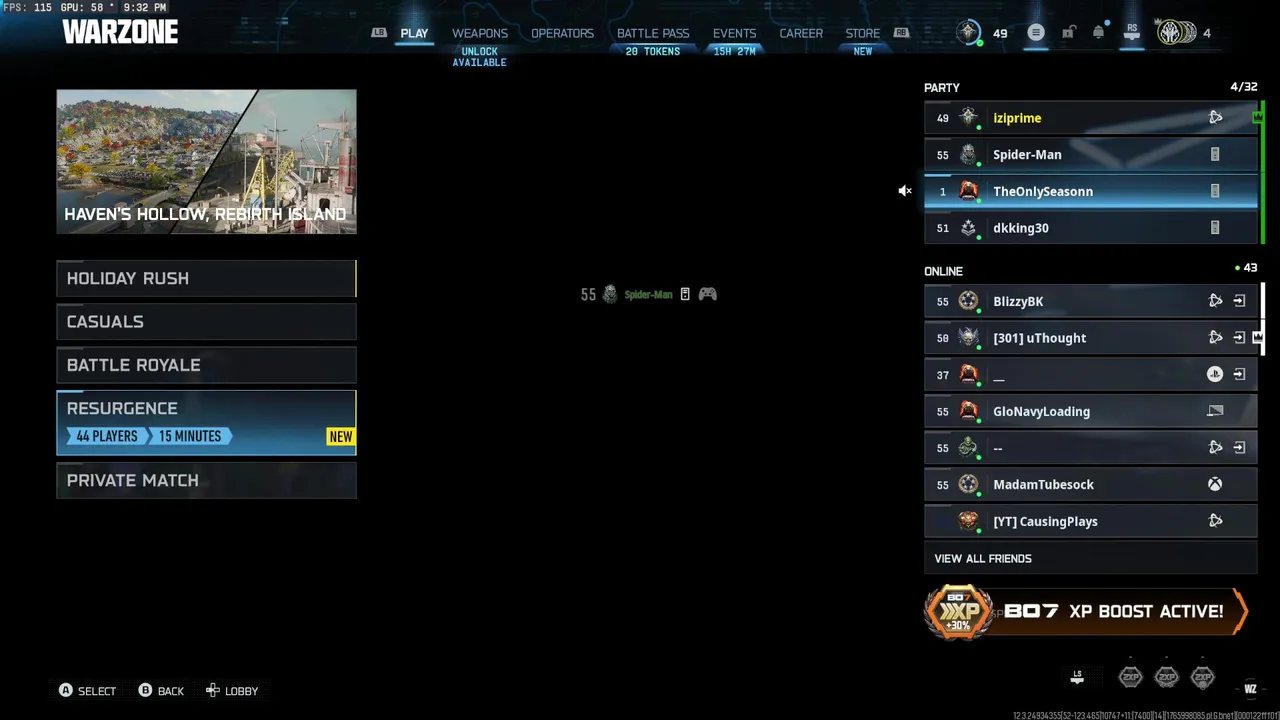This screenshot has width=1280, height=720.
Task: Click join icon on BlizzyBK row
Action: coord(1239,301)
